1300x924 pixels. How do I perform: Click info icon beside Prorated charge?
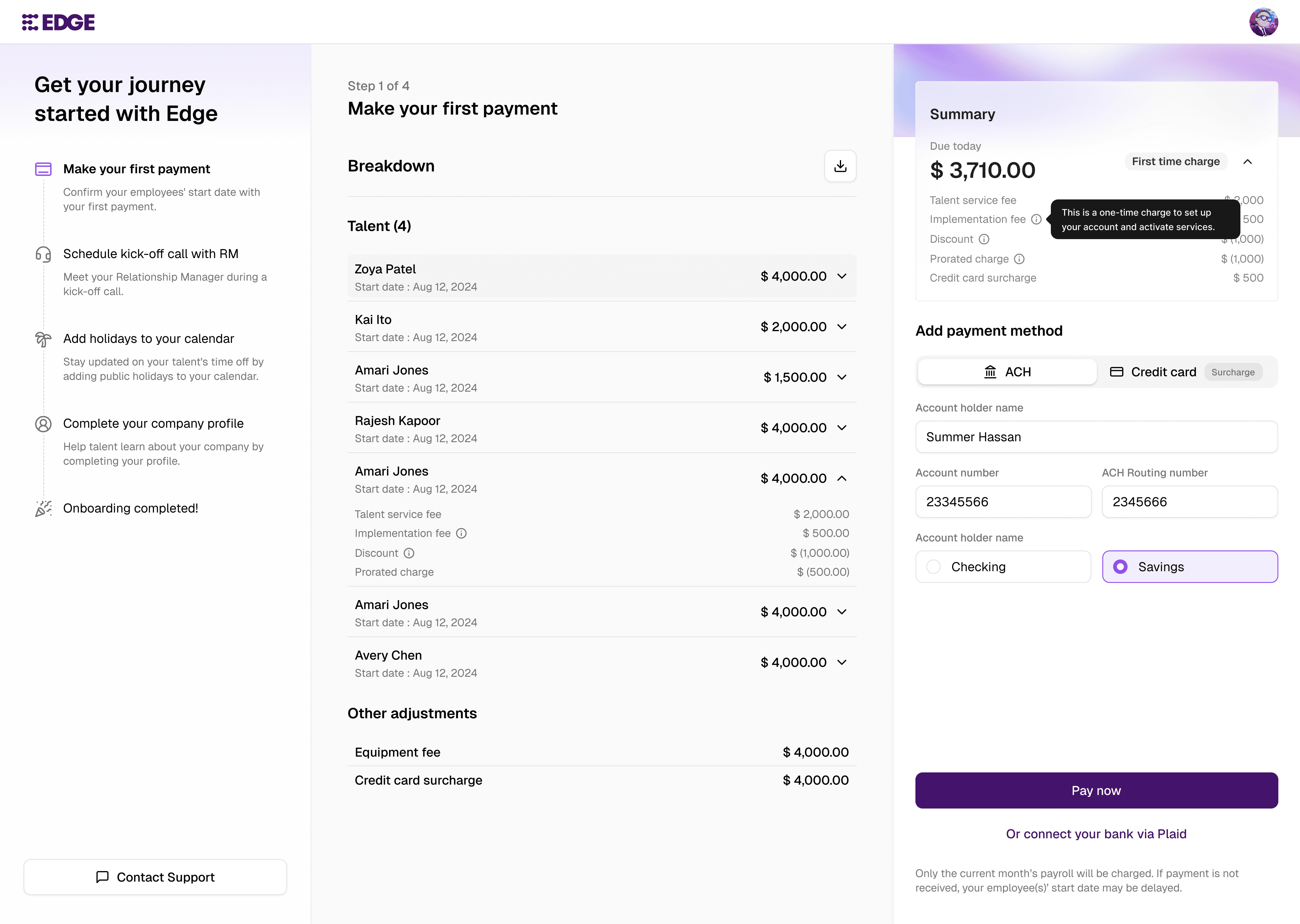[1020, 259]
